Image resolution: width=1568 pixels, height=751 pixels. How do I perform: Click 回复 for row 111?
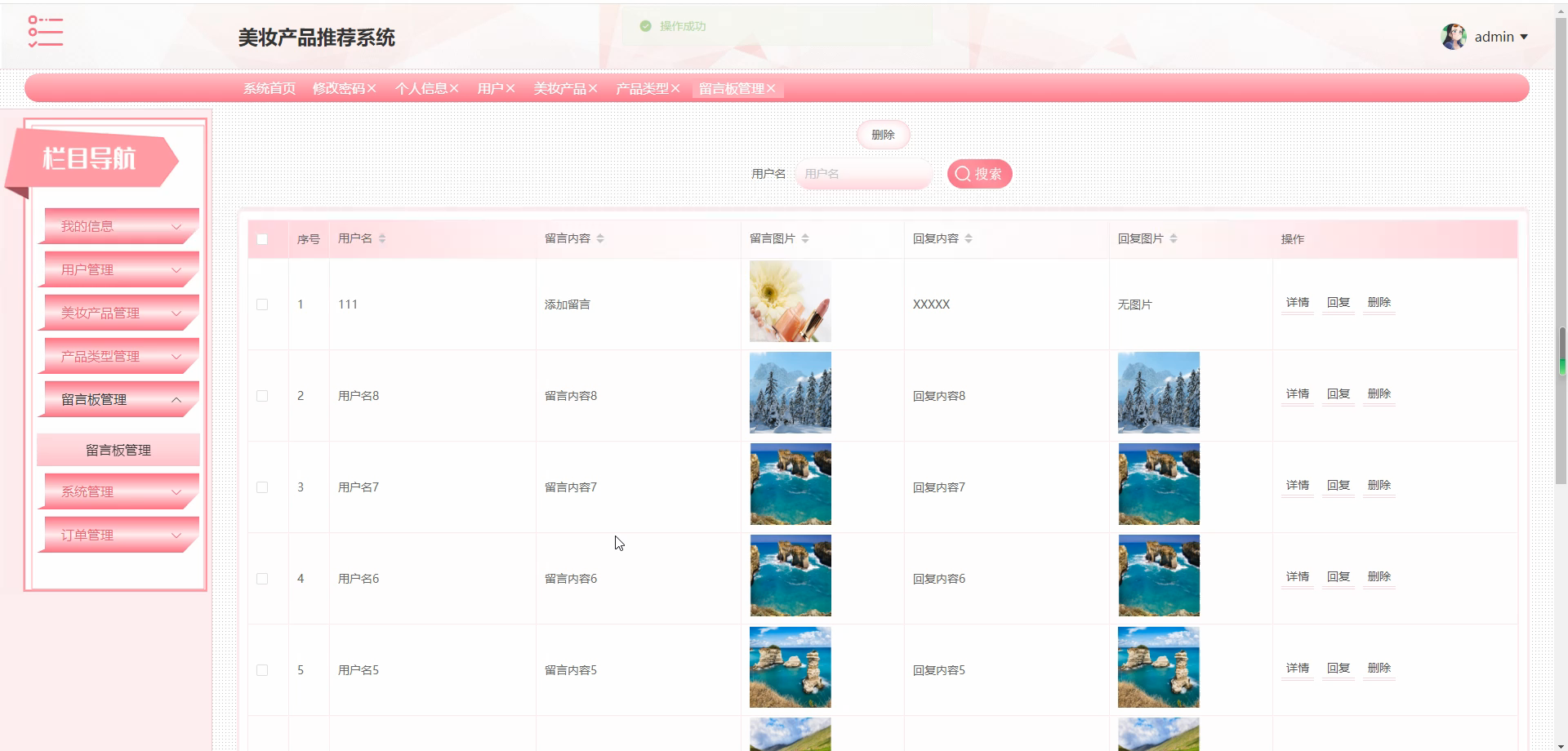(x=1339, y=303)
